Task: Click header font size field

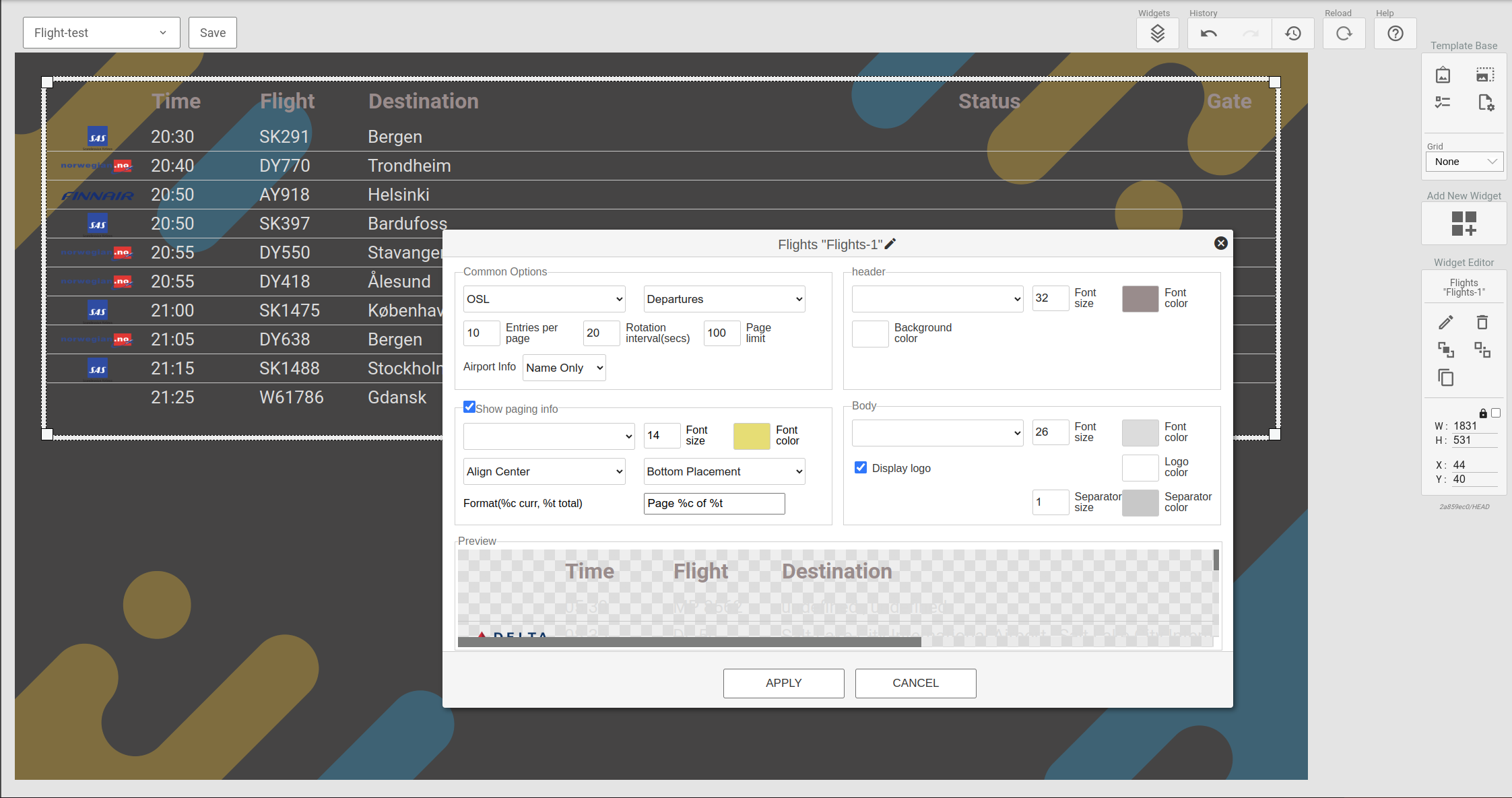Action: (1051, 298)
